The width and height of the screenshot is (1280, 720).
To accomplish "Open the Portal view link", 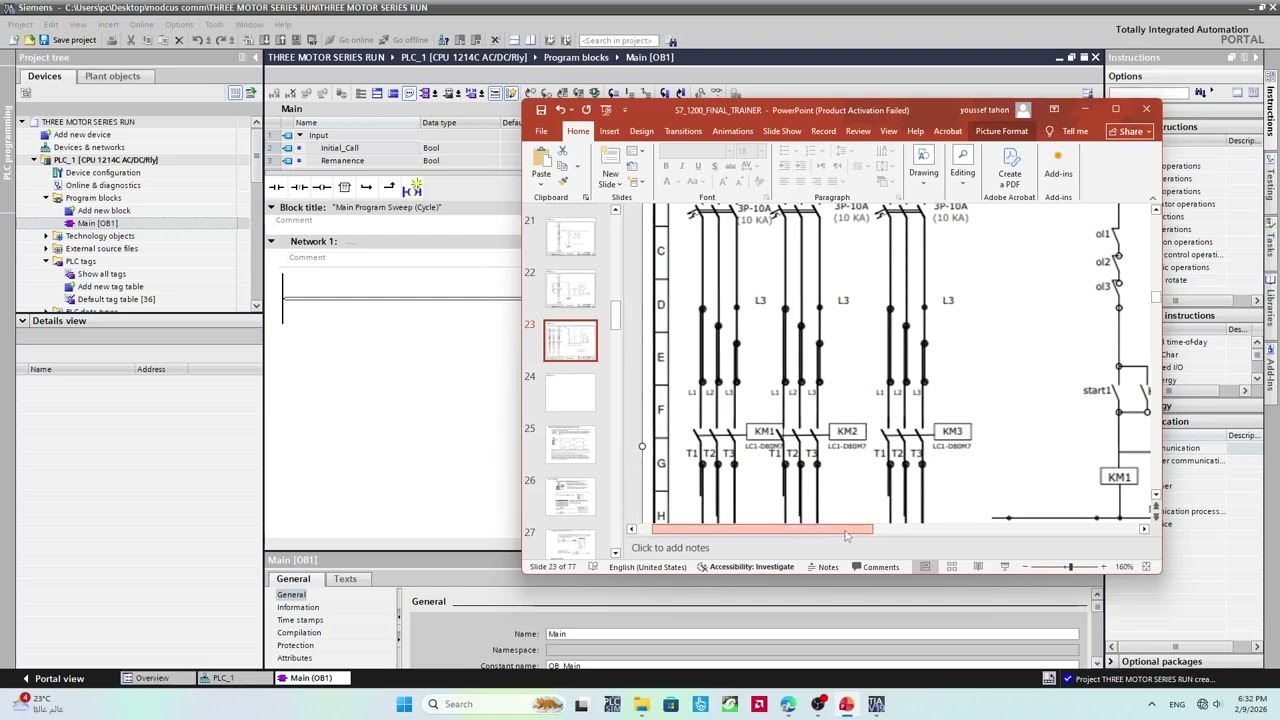I will (x=52, y=679).
